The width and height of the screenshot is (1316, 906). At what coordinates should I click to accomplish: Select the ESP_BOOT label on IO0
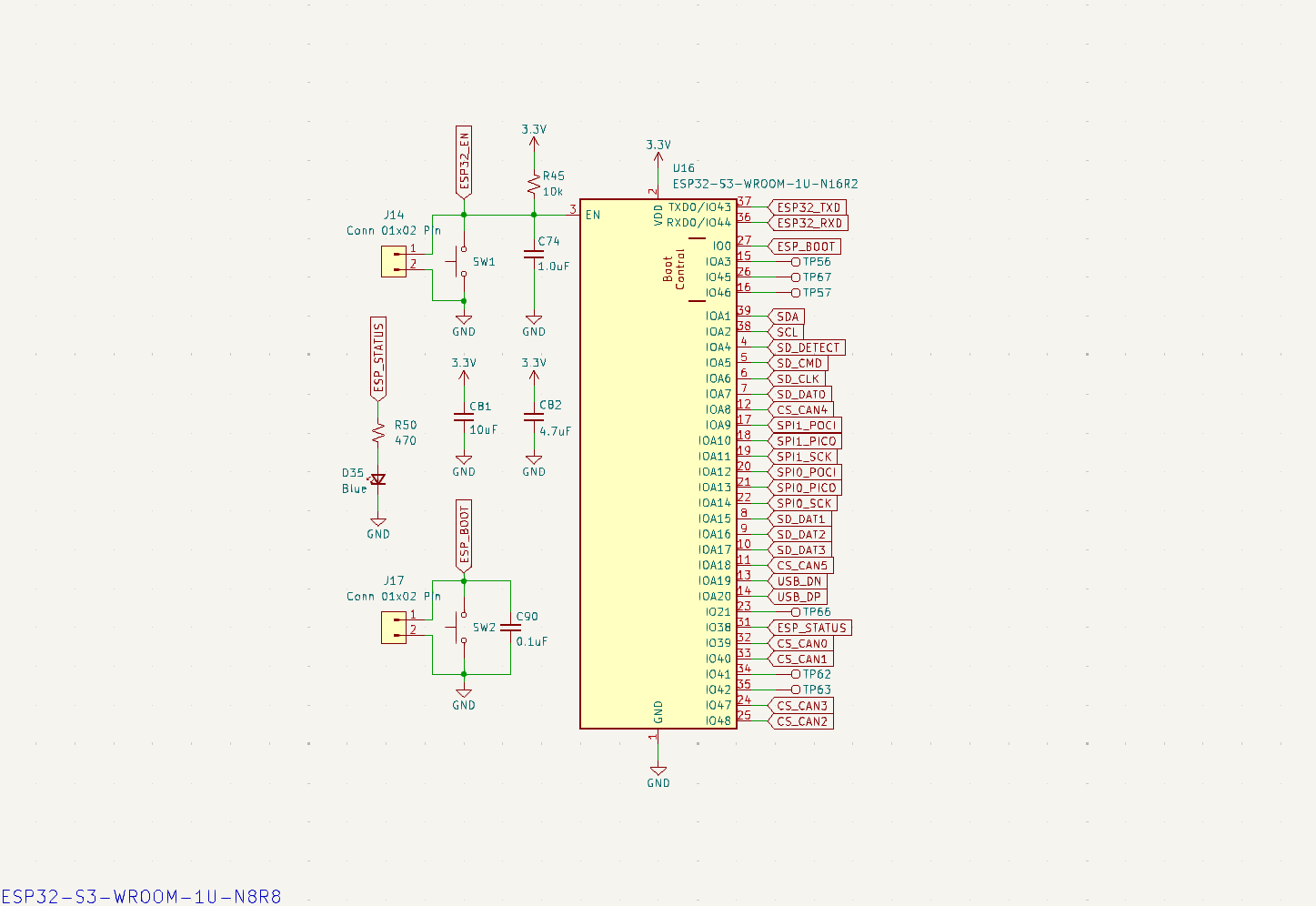coord(804,247)
